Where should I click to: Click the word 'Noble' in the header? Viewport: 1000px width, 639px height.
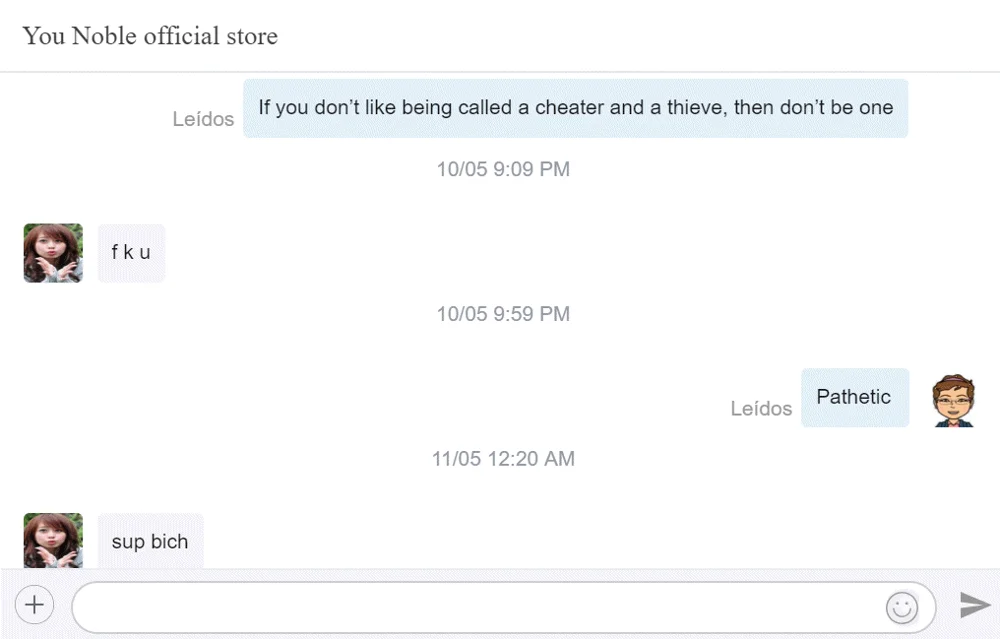(x=104, y=36)
